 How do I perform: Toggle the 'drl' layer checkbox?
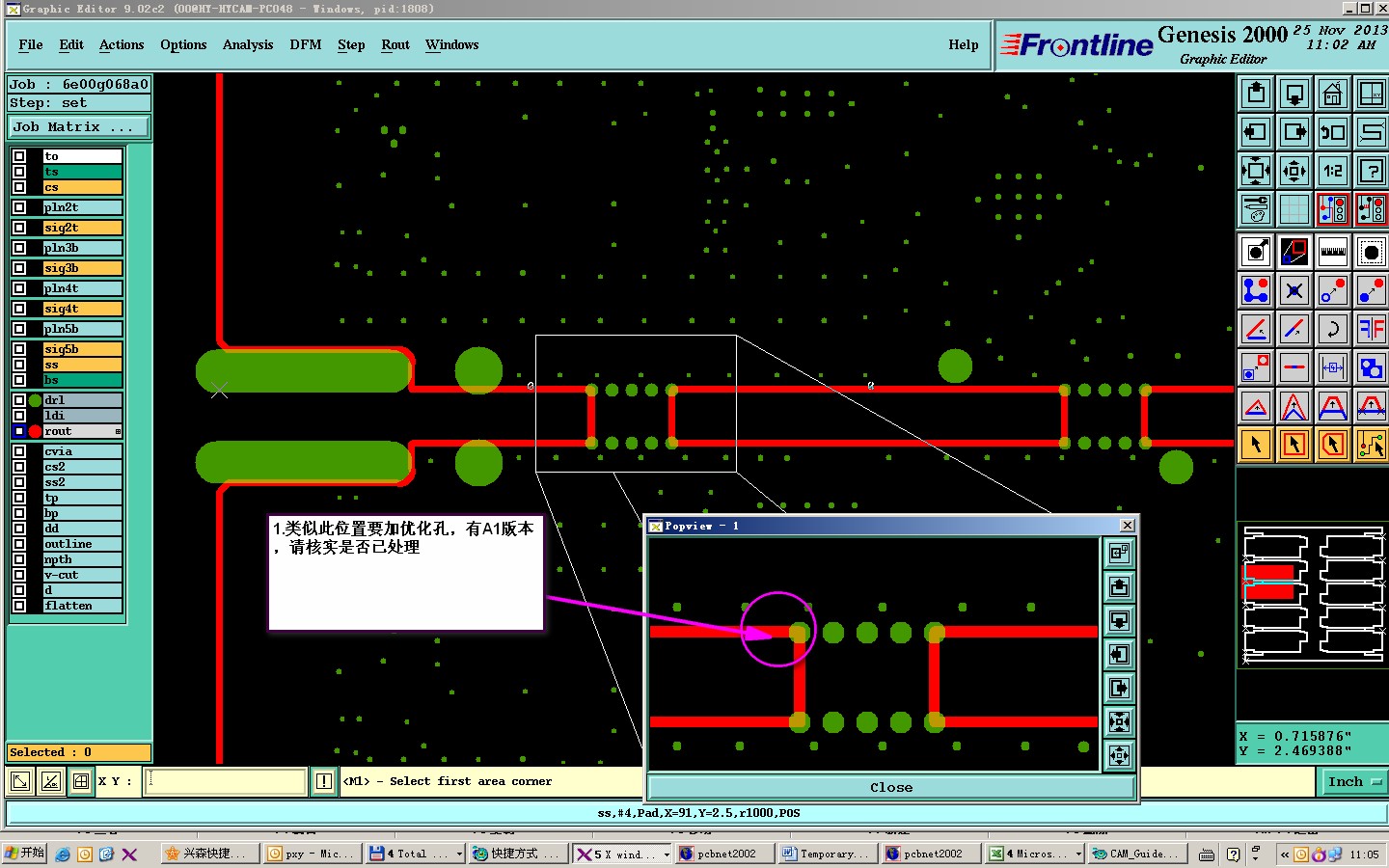(19, 400)
